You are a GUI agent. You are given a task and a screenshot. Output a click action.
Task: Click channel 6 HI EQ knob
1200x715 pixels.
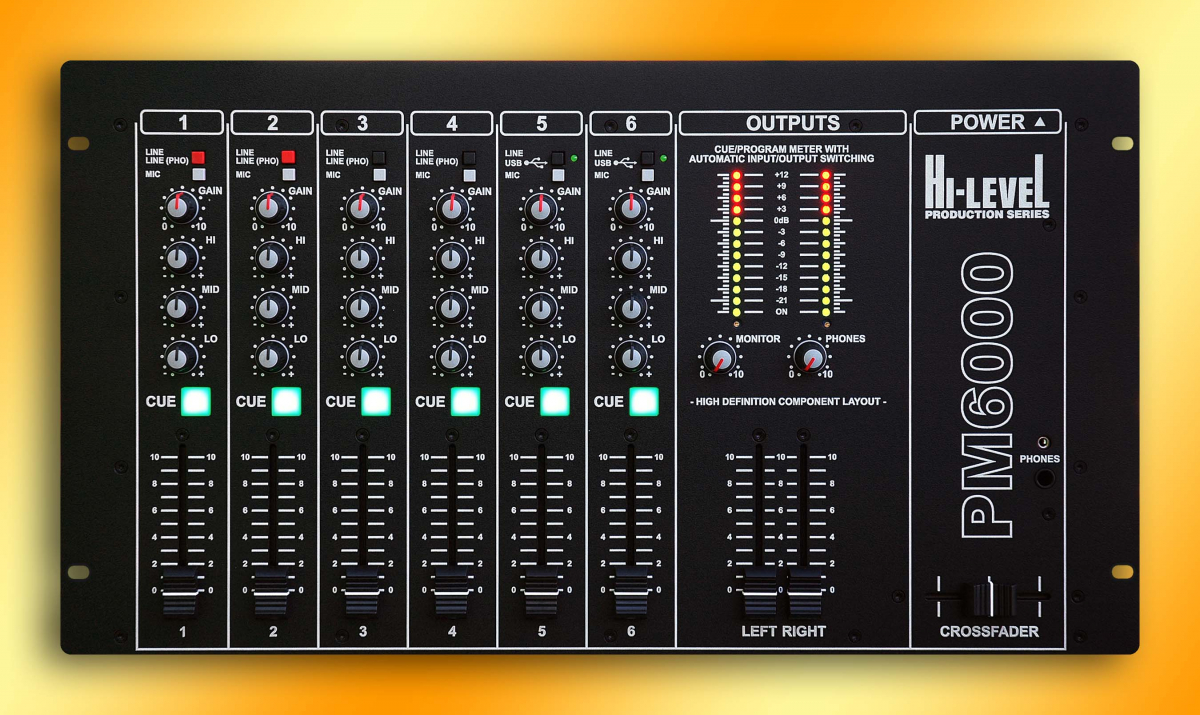point(630,258)
